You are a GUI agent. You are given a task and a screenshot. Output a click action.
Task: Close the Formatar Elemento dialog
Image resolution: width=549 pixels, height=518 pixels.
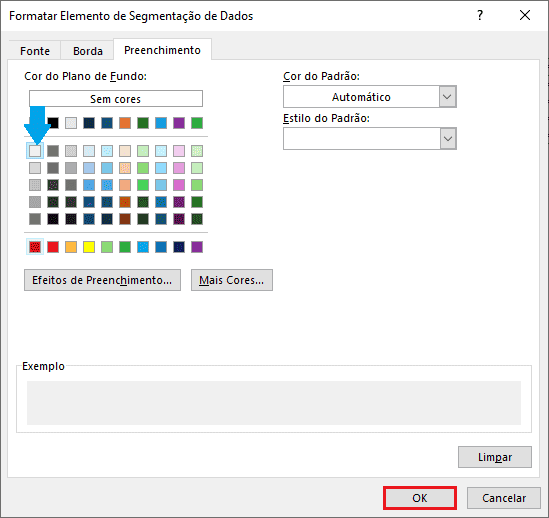524,15
